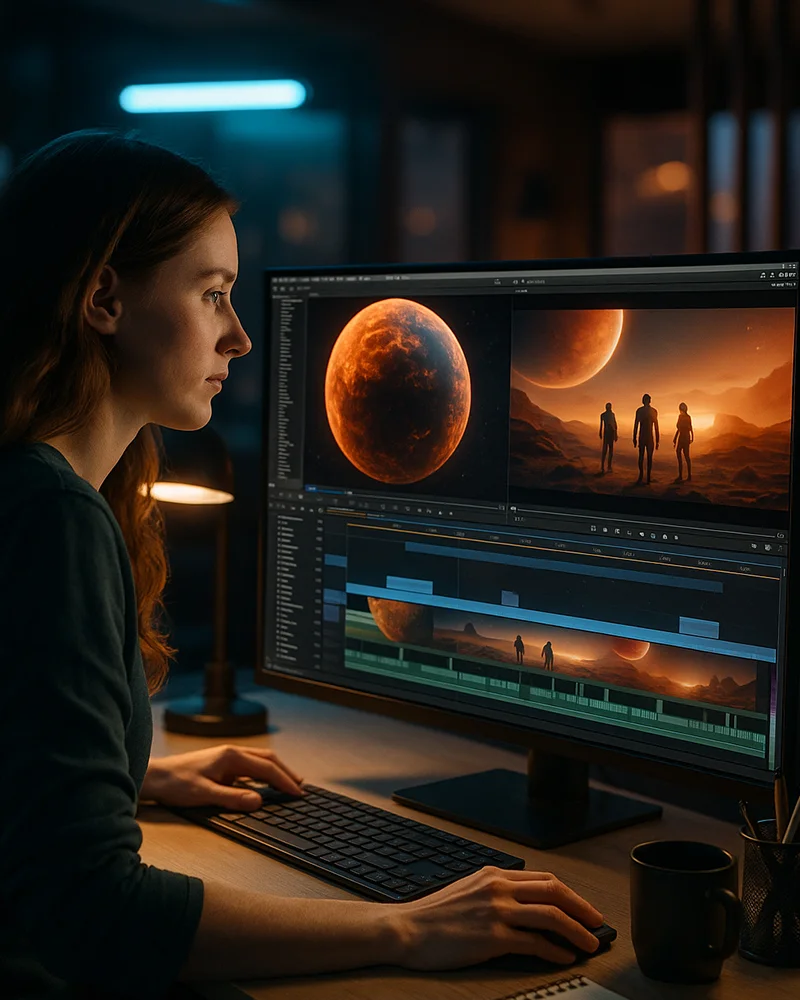Click the blue playhead on source monitor scrub bar
Viewport: 800px width, 1000px height.
click(x=310, y=488)
